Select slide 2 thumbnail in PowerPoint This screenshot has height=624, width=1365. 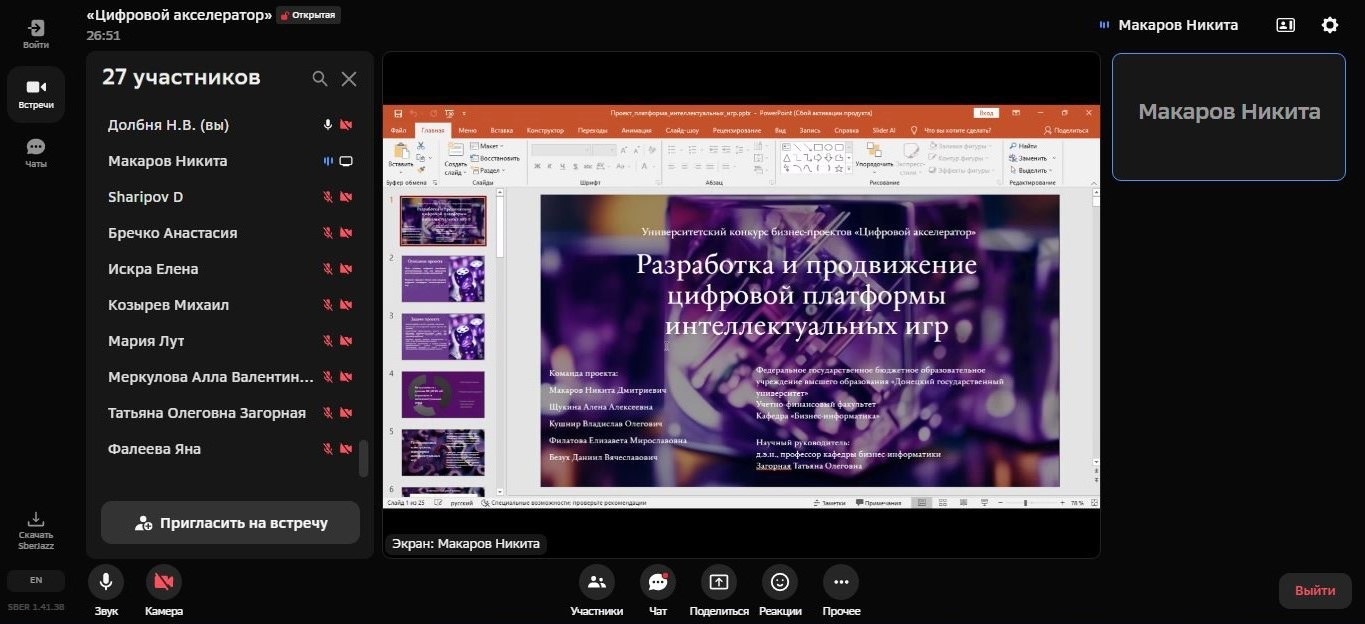coord(443,279)
